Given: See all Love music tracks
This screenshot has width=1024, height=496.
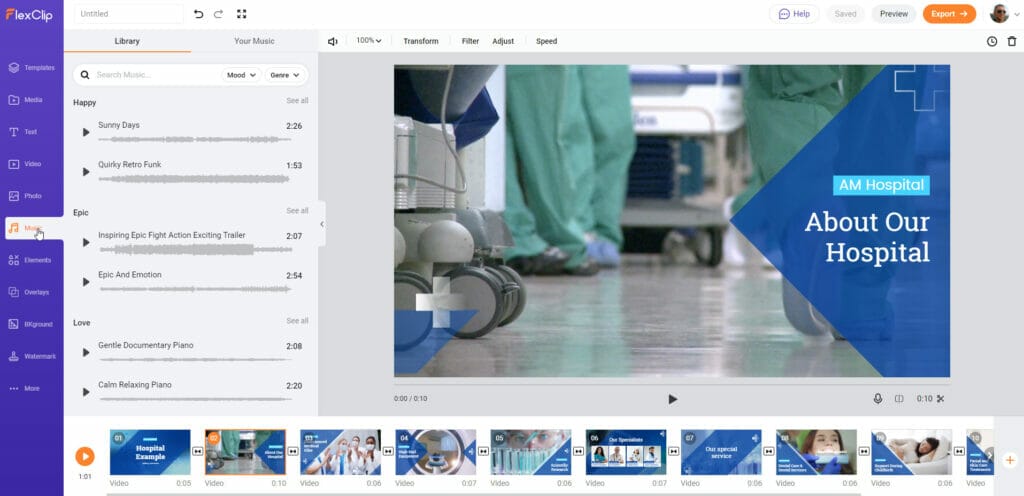Looking at the screenshot, I should 297,321.
